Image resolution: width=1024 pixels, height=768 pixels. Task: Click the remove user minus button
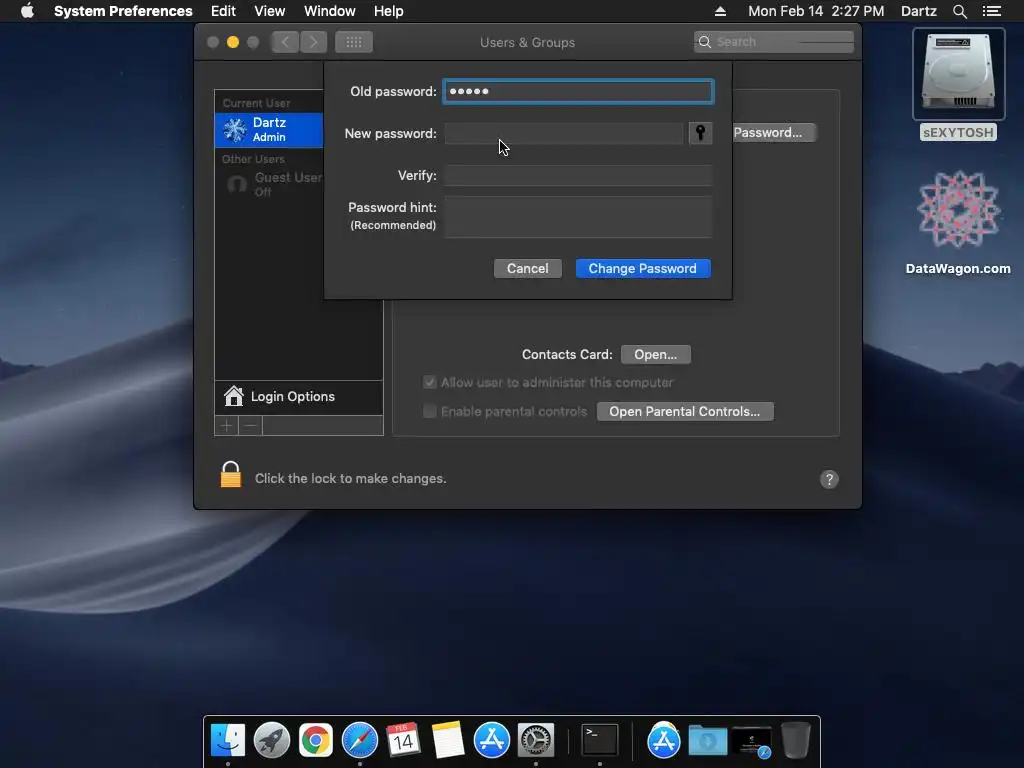pos(250,426)
